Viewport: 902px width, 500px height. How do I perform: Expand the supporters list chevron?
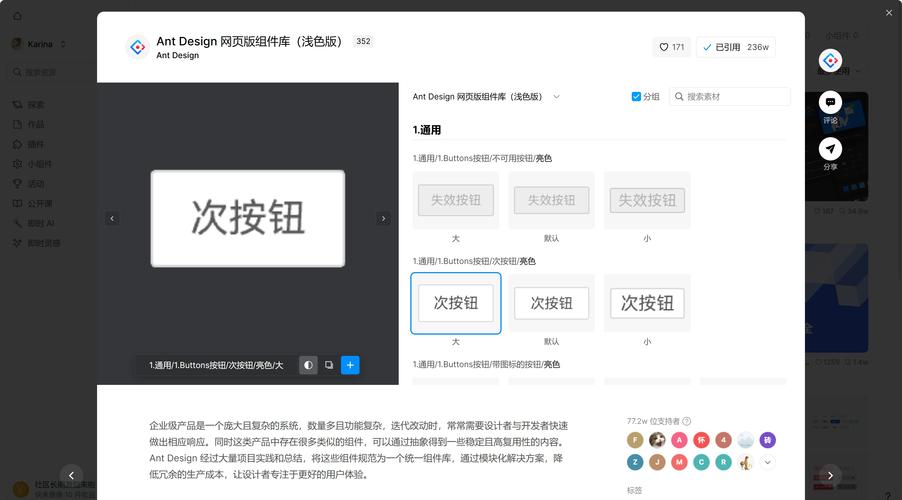tap(767, 462)
